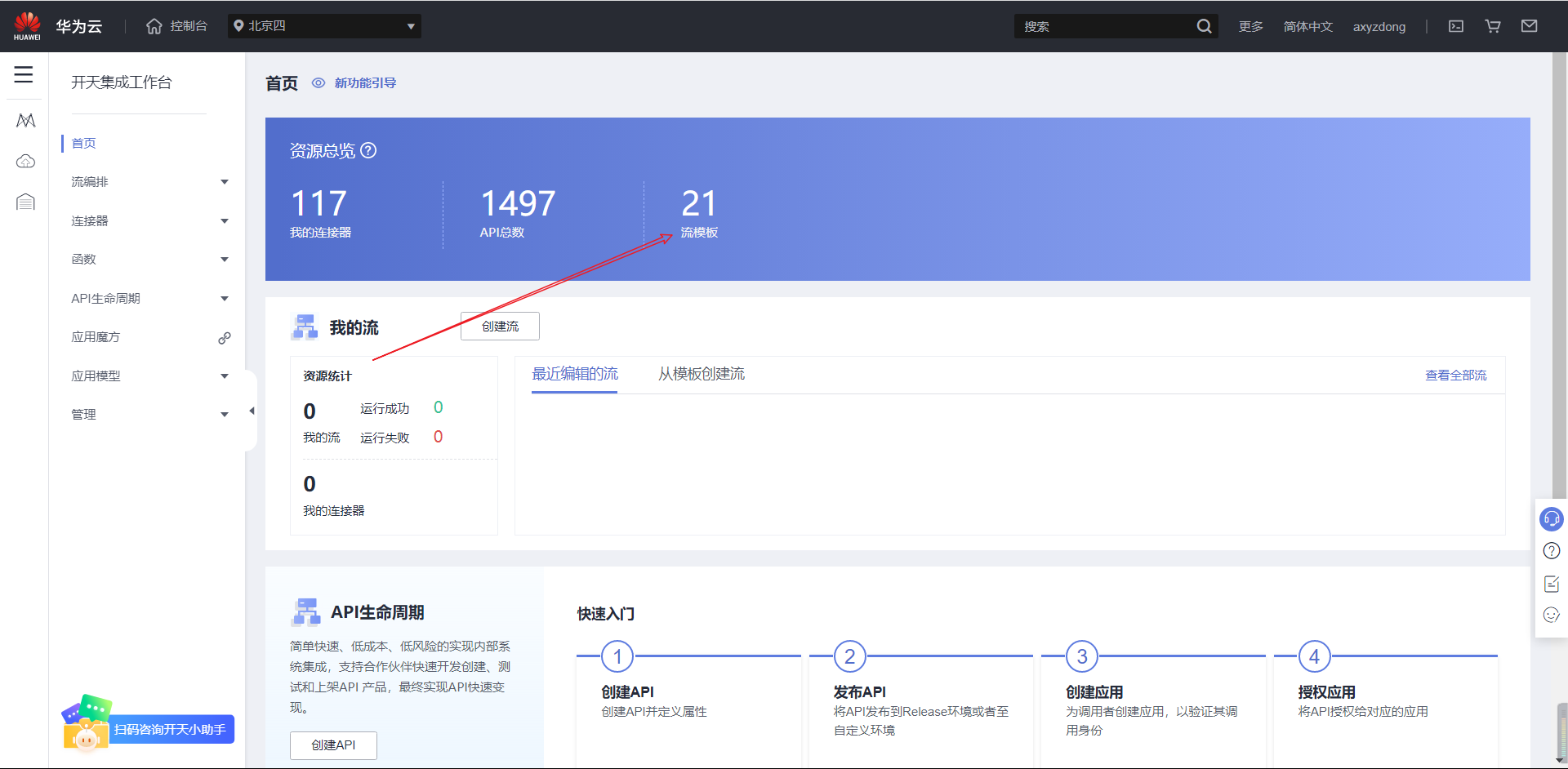This screenshot has width=1568, height=769.
Task: Open the floating help question icon
Action: coord(1552,551)
